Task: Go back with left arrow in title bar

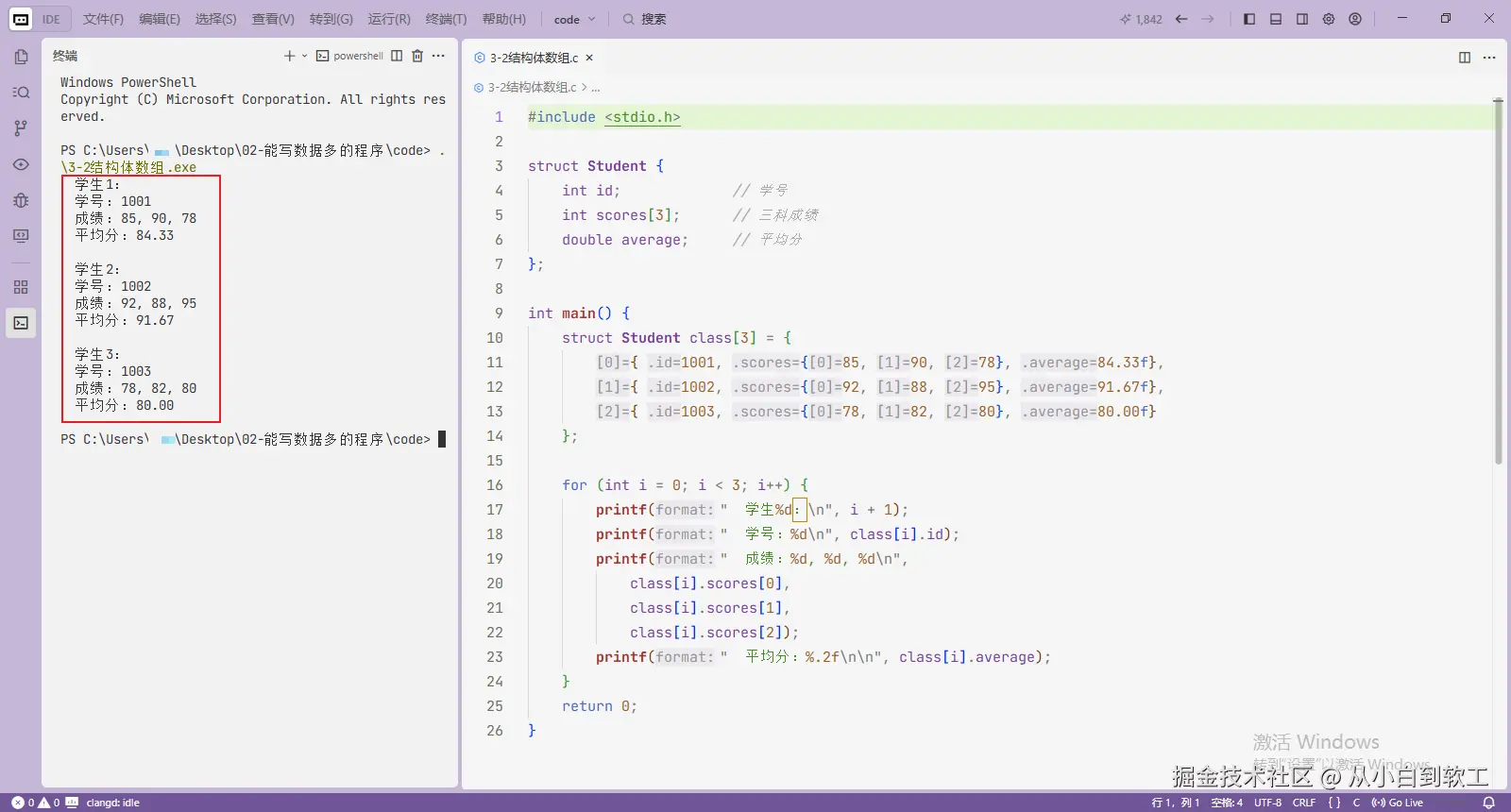Action: [1181, 19]
